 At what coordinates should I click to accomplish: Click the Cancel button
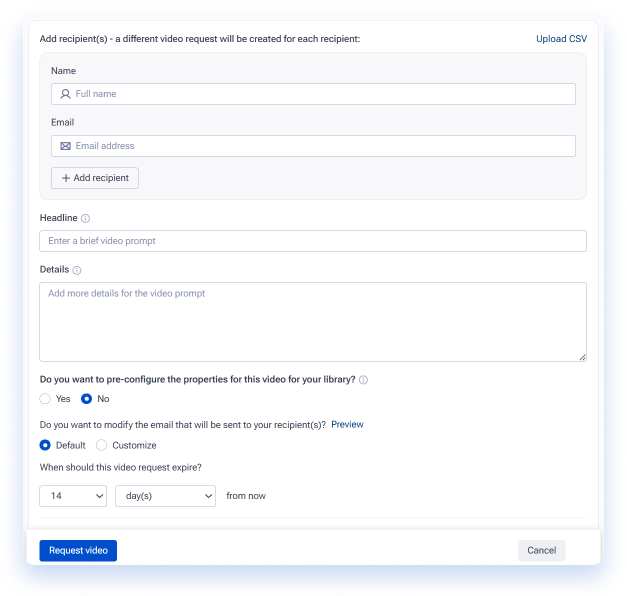coord(541,551)
